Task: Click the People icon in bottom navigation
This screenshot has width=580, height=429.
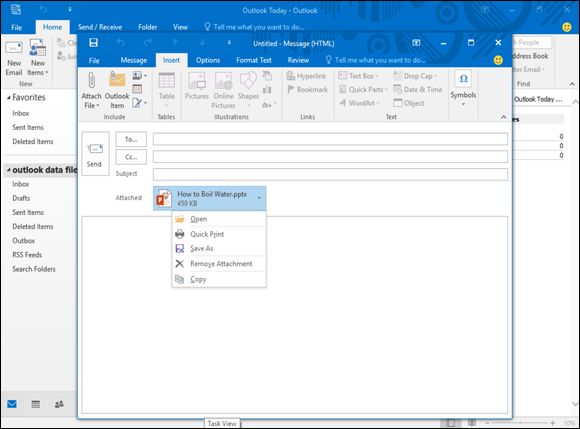Action: 59,404
